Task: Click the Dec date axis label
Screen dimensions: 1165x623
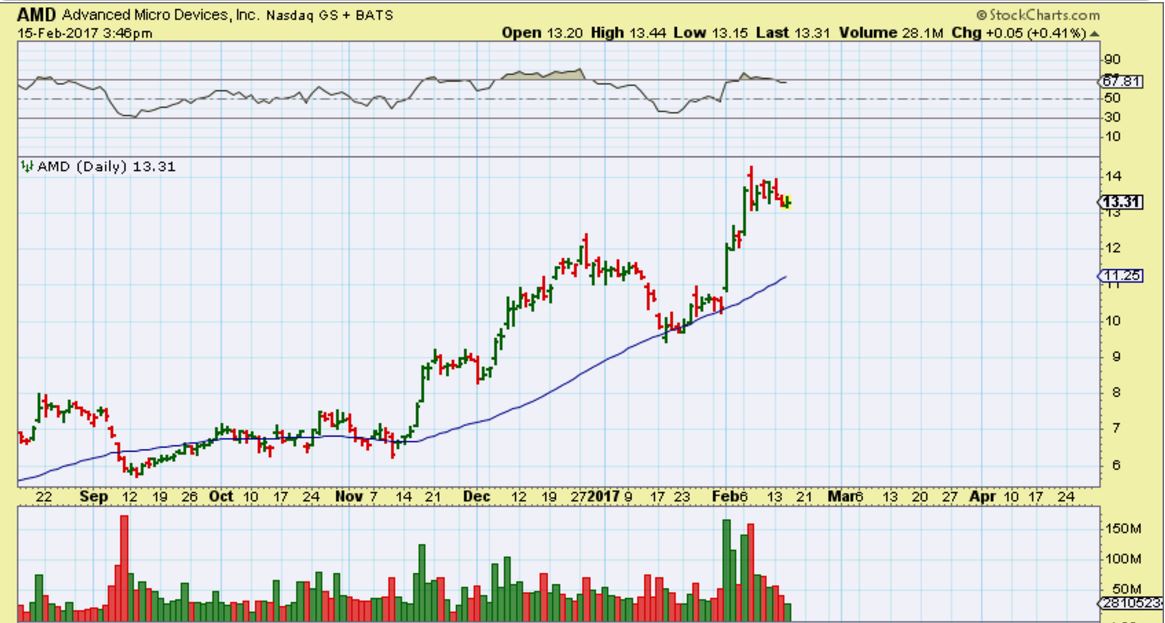Action: (476, 496)
